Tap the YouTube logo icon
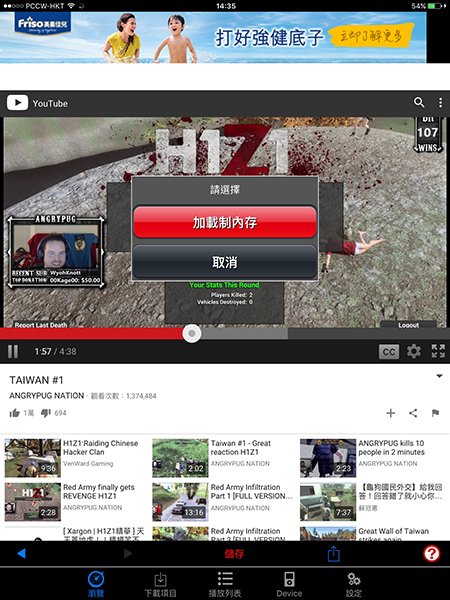Viewport: 450px width, 600px height. tap(17, 103)
